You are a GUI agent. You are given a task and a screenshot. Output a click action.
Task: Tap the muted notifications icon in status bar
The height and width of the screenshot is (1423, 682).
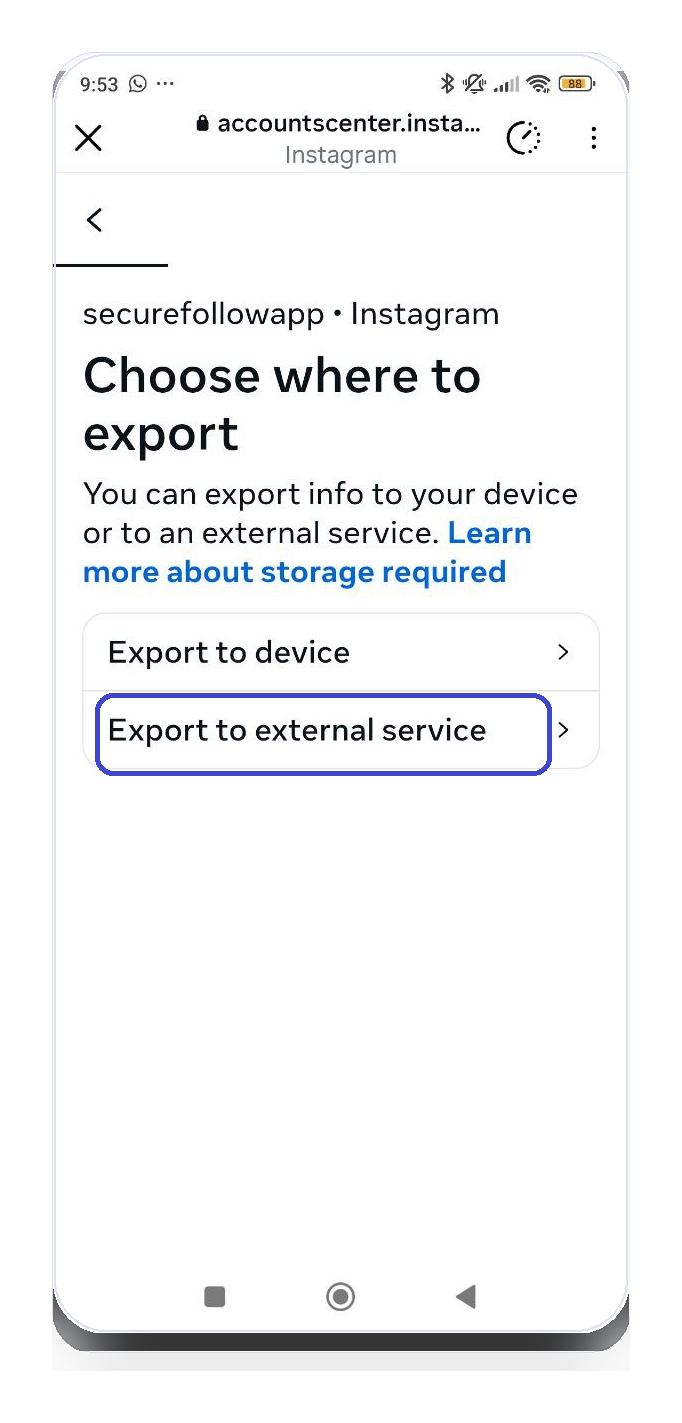475,84
